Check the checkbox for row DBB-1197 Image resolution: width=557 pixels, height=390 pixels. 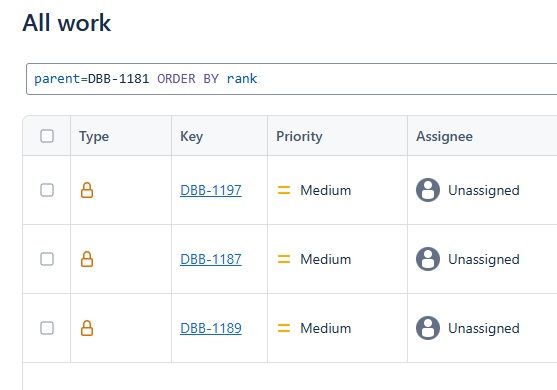(x=47, y=190)
